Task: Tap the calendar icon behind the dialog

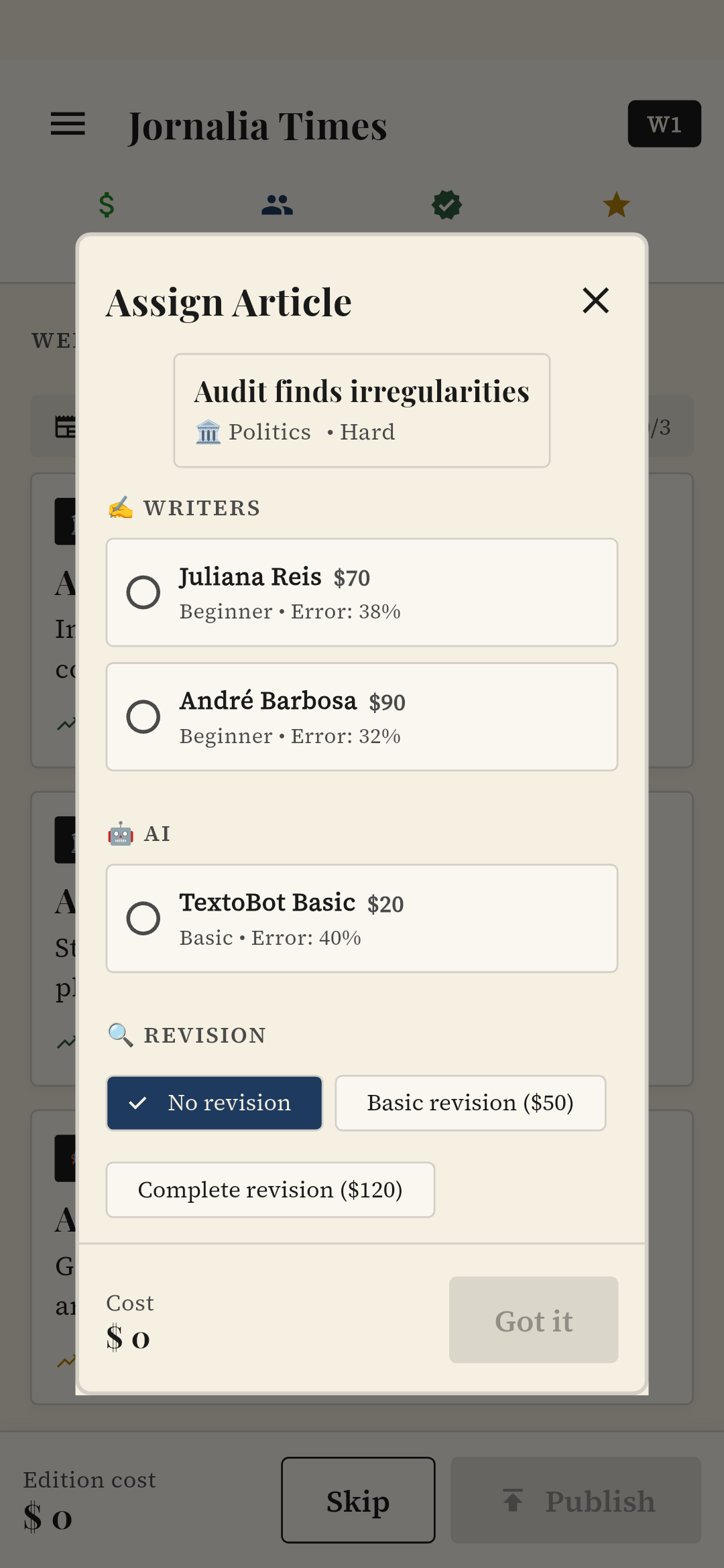Action: [x=65, y=427]
